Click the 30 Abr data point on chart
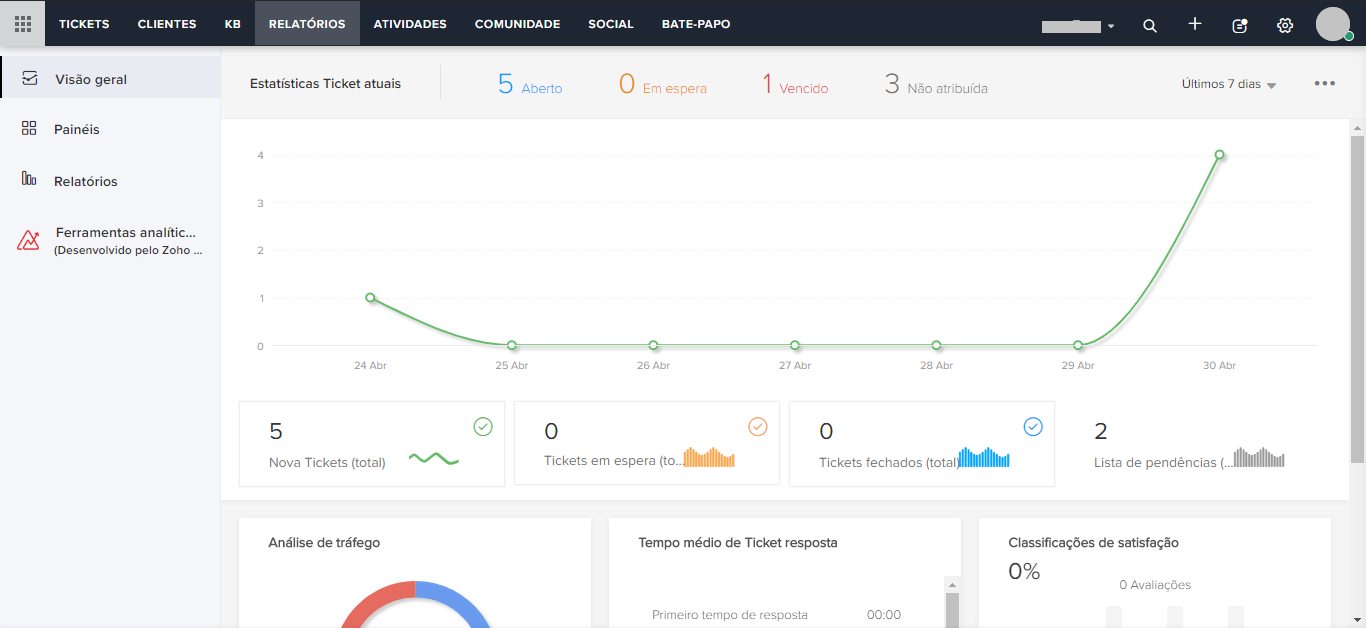This screenshot has width=1366, height=628. click(x=1219, y=155)
